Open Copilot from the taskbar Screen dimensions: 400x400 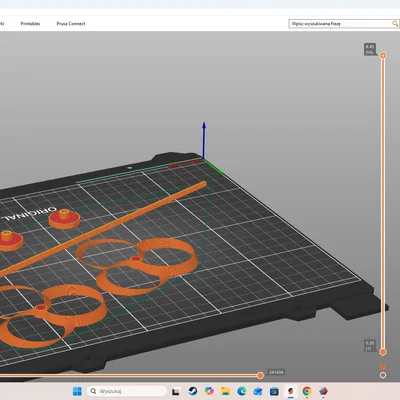[x=209, y=391]
